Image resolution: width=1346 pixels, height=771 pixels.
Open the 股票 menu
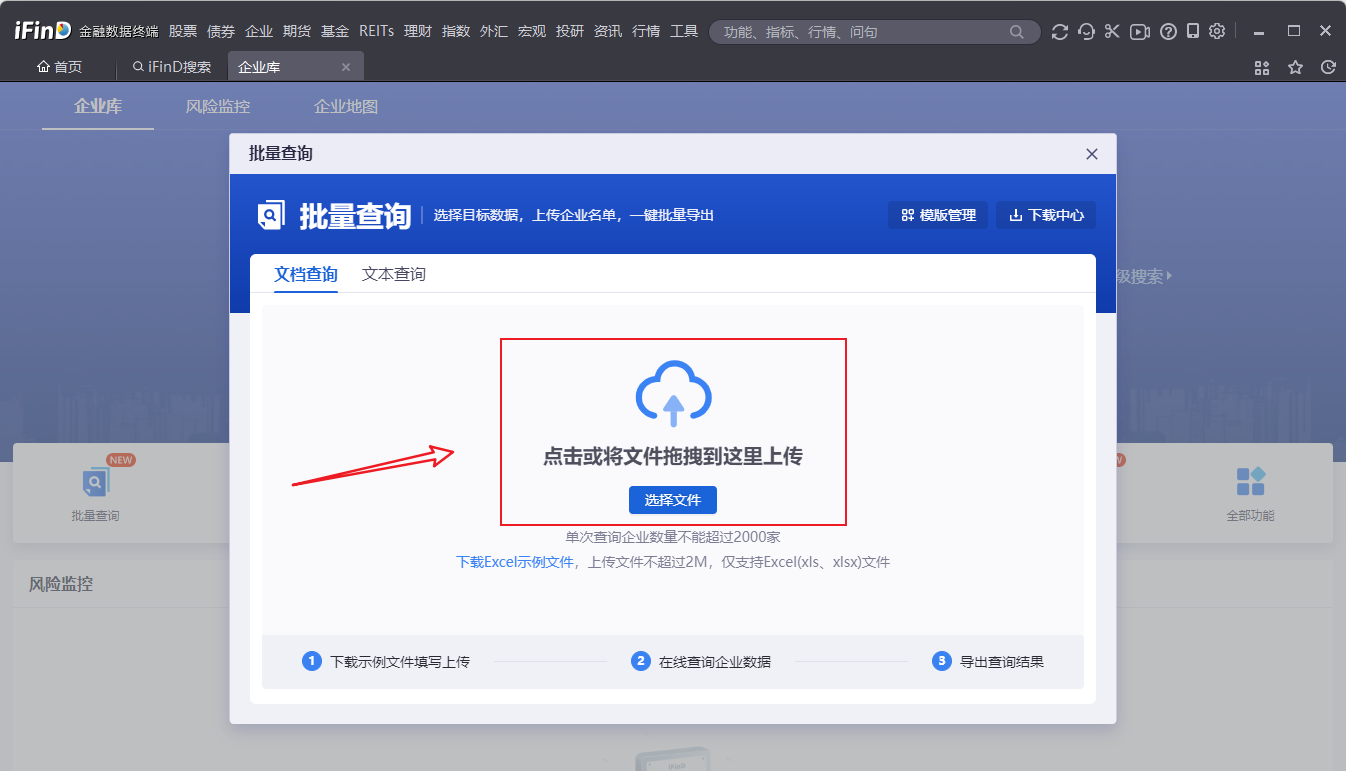coord(183,32)
